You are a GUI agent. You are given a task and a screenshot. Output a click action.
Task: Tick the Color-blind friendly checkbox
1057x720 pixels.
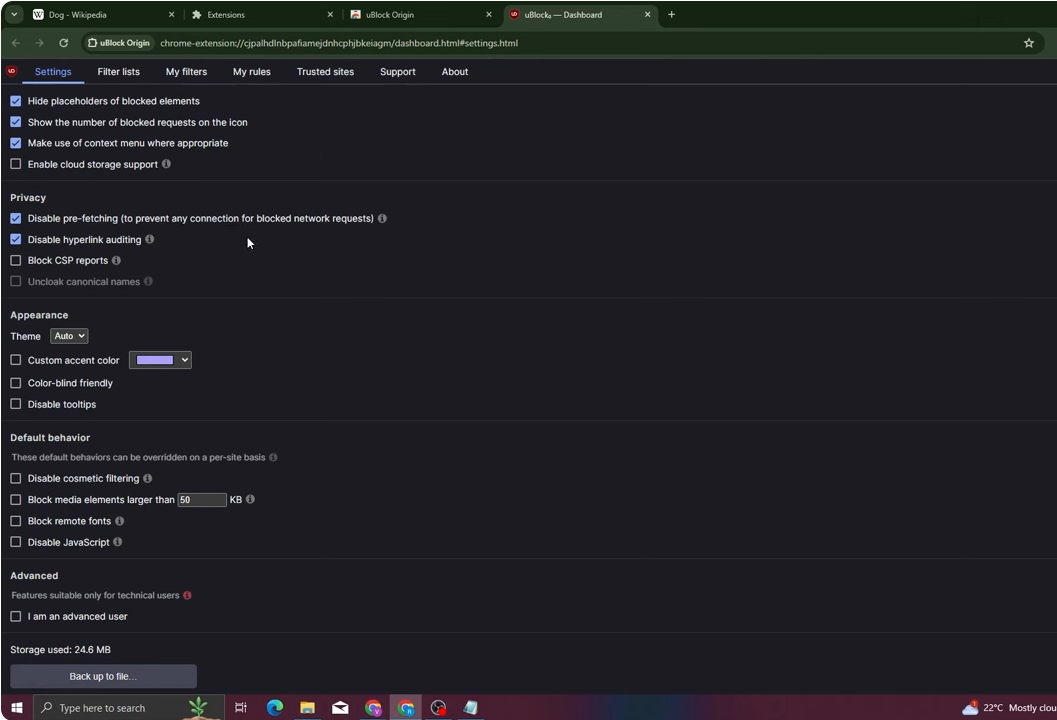(16, 383)
